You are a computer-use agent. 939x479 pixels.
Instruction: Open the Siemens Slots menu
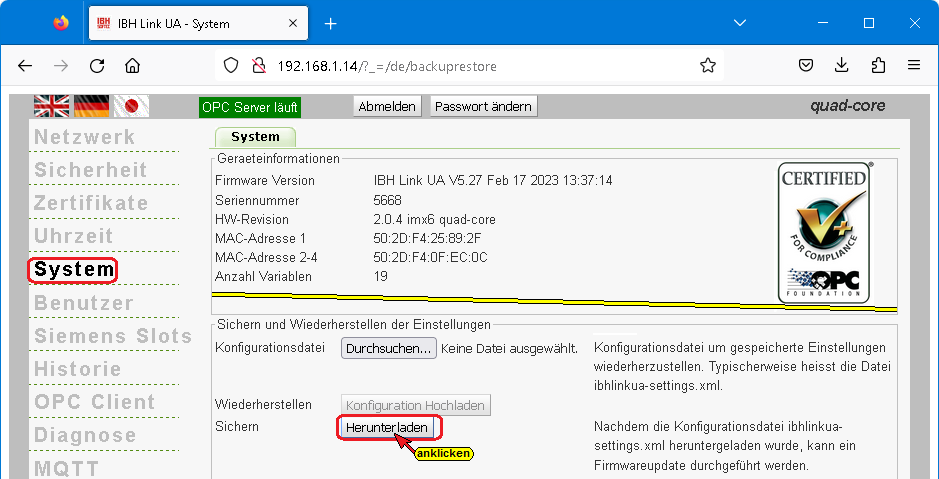click(x=113, y=336)
